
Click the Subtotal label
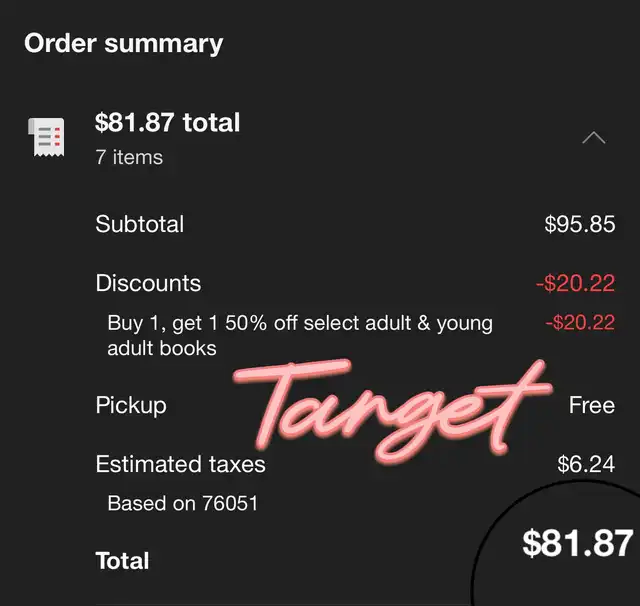click(x=140, y=224)
